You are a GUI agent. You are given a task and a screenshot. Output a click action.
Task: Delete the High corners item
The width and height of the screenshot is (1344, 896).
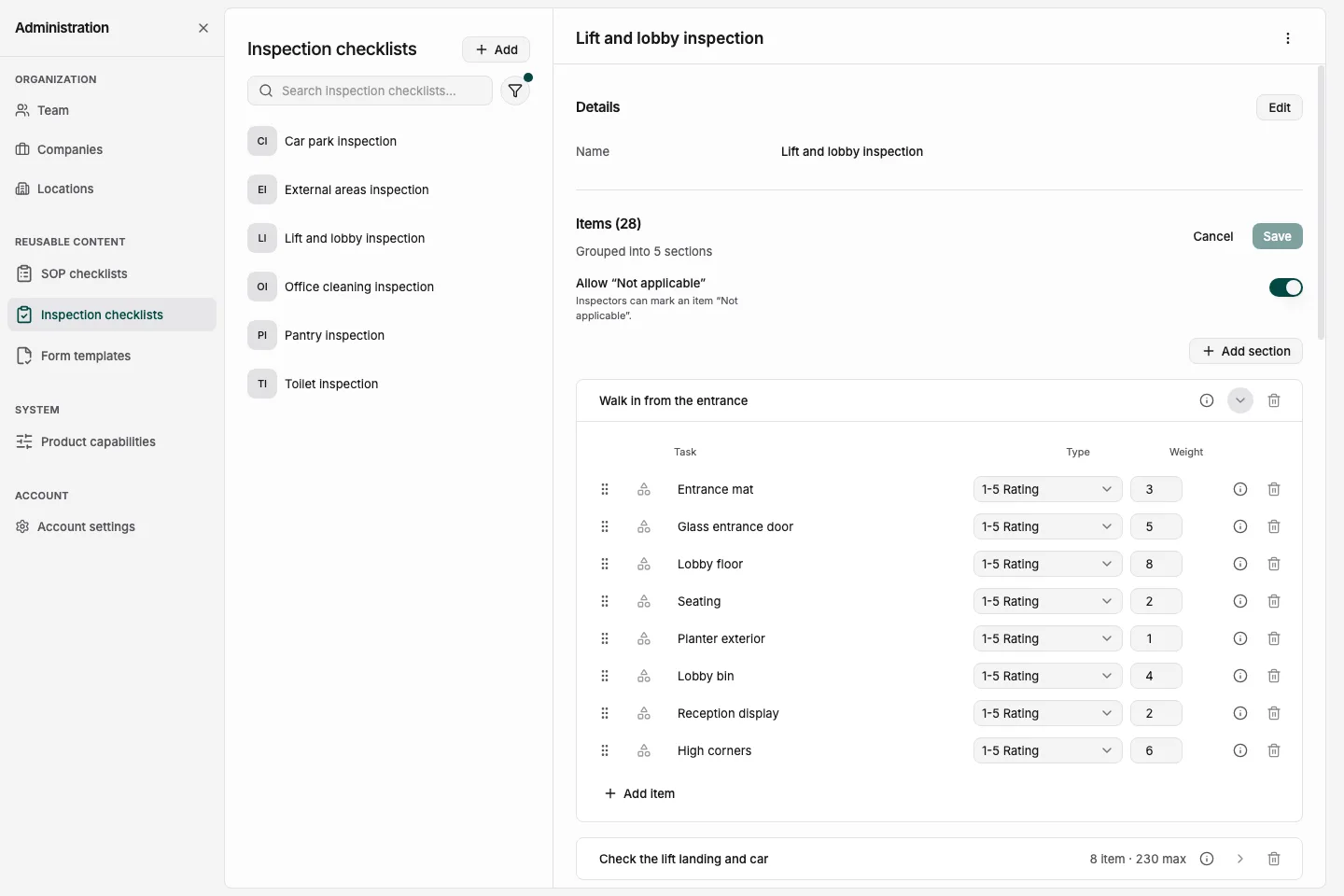click(1274, 750)
